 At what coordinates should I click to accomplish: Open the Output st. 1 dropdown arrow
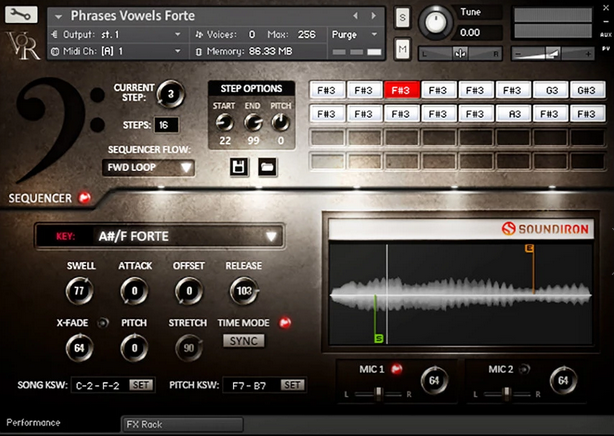(178, 34)
